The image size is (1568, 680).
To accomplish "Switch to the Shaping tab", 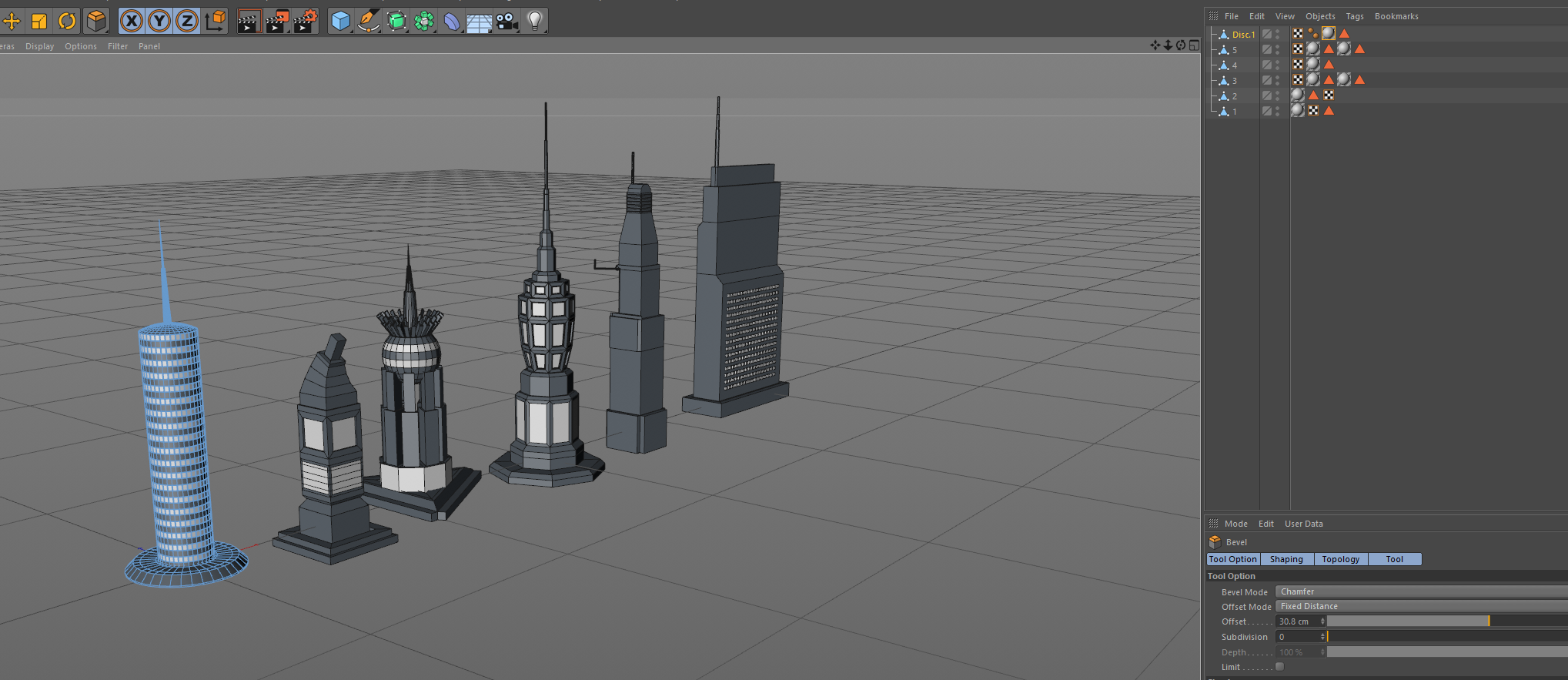I will tap(1287, 559).
